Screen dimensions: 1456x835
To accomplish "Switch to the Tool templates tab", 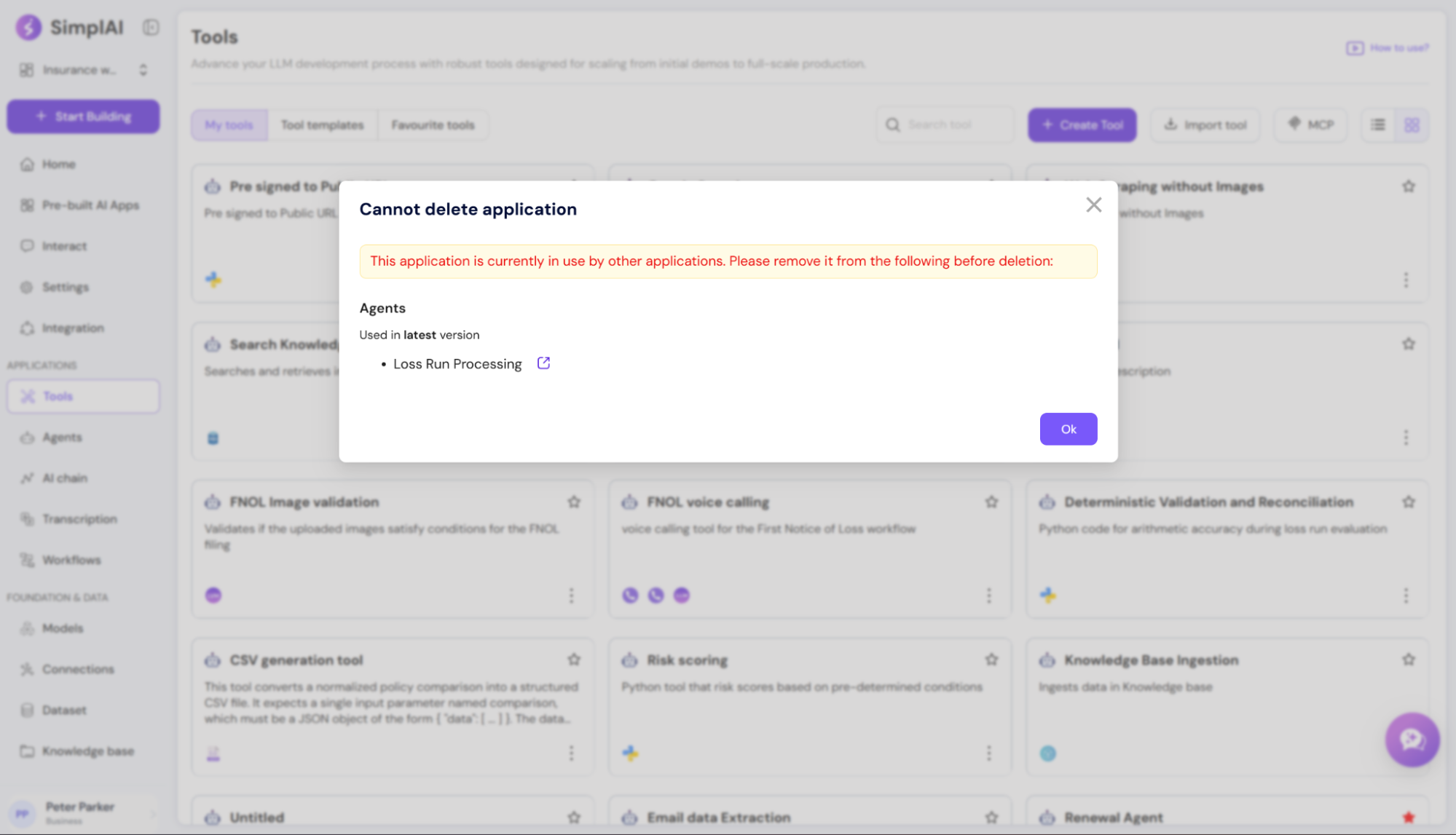I will pyautogui.click(x=322, y=125).
